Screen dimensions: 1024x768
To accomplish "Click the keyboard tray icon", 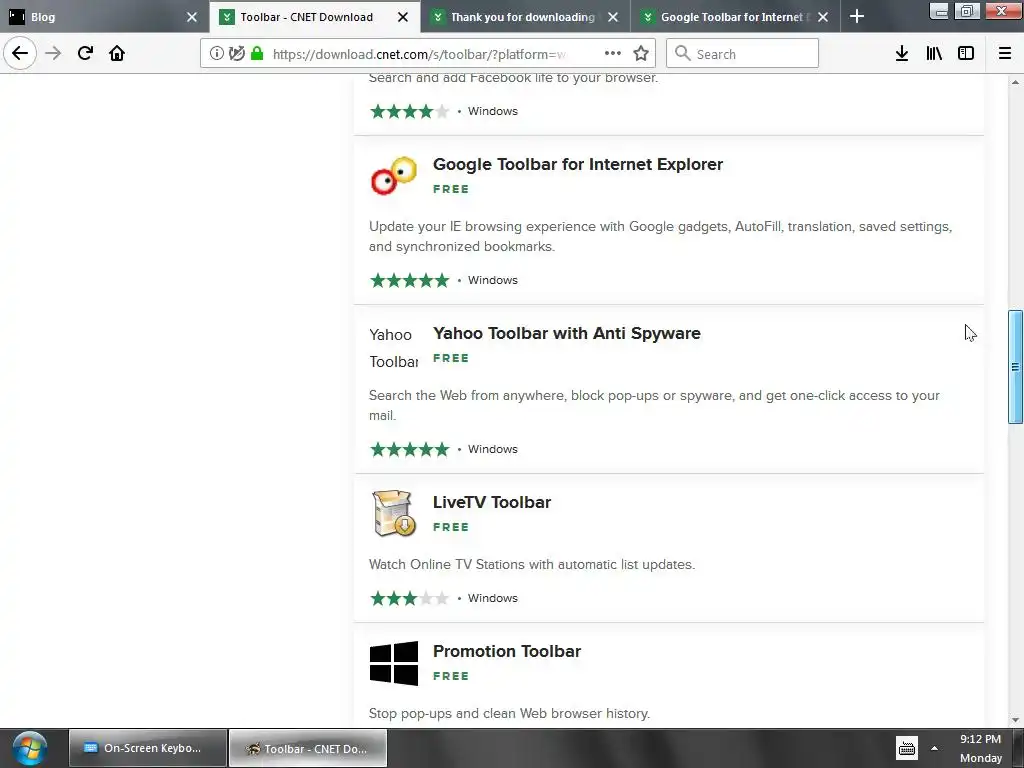I will 906,749.
